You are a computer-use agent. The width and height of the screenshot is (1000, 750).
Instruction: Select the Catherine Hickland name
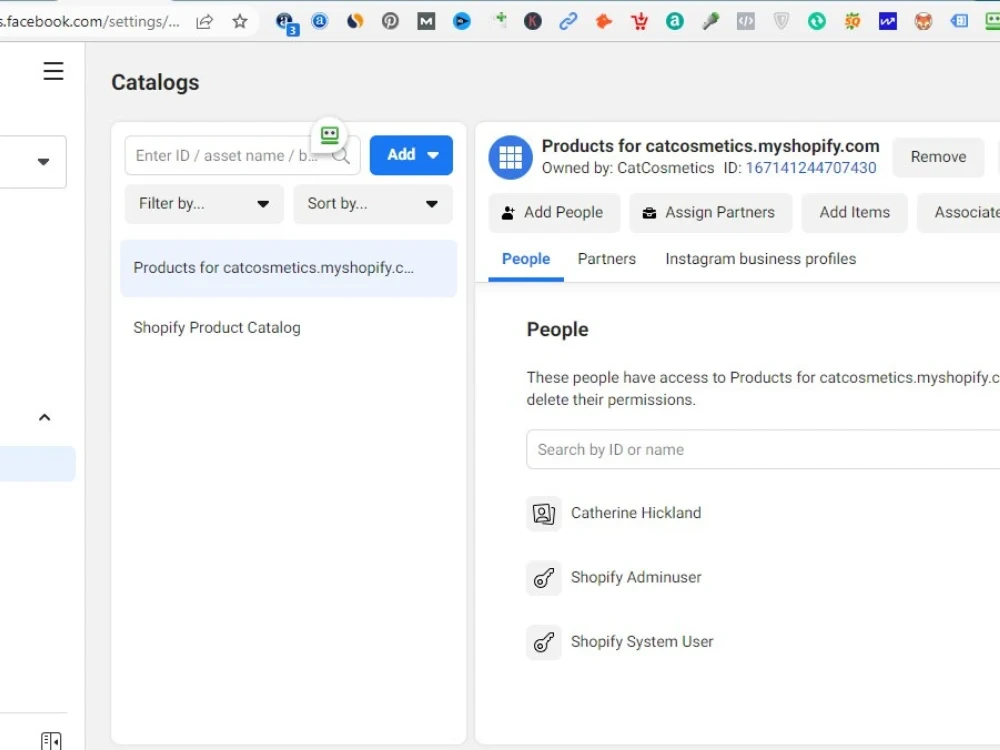[x=636, y=513]
